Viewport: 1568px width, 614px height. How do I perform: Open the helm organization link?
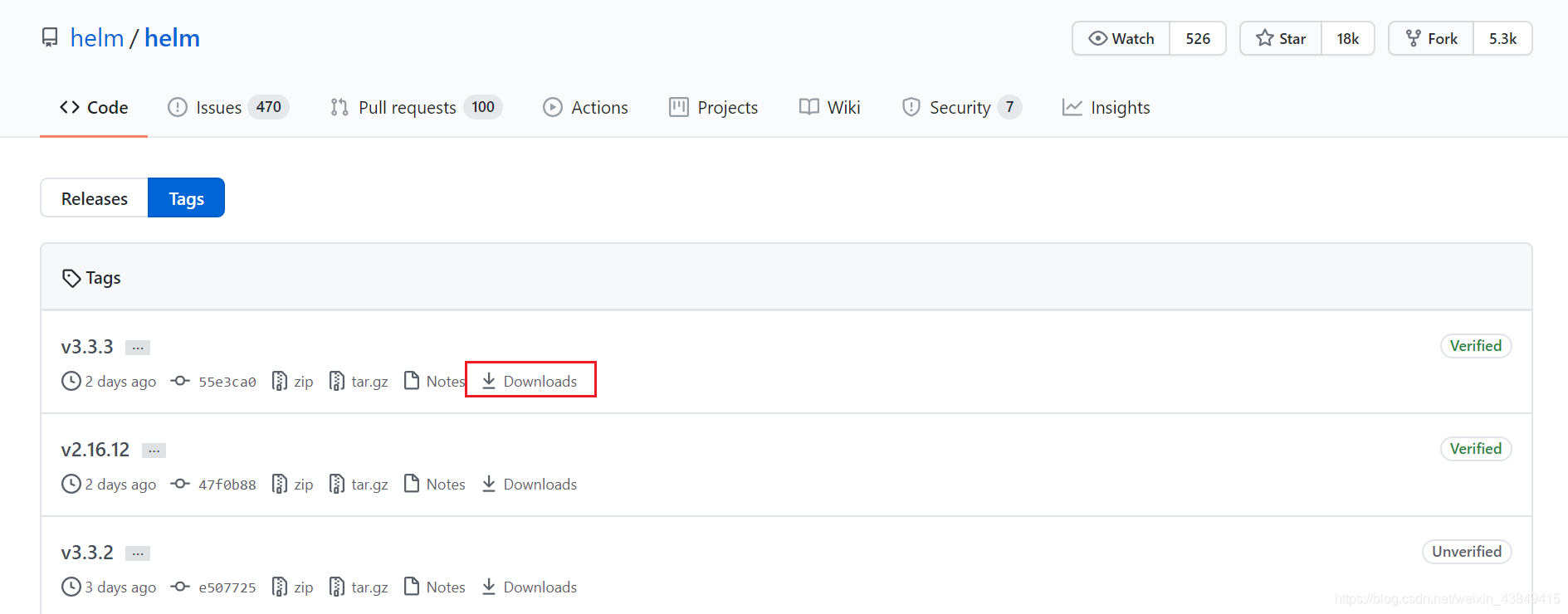click(x=97, y=38)
